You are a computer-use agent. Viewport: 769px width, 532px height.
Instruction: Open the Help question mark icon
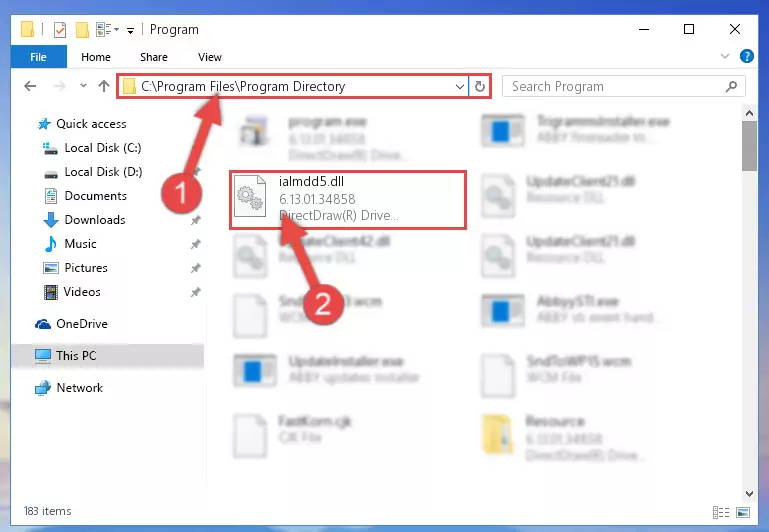746,56
